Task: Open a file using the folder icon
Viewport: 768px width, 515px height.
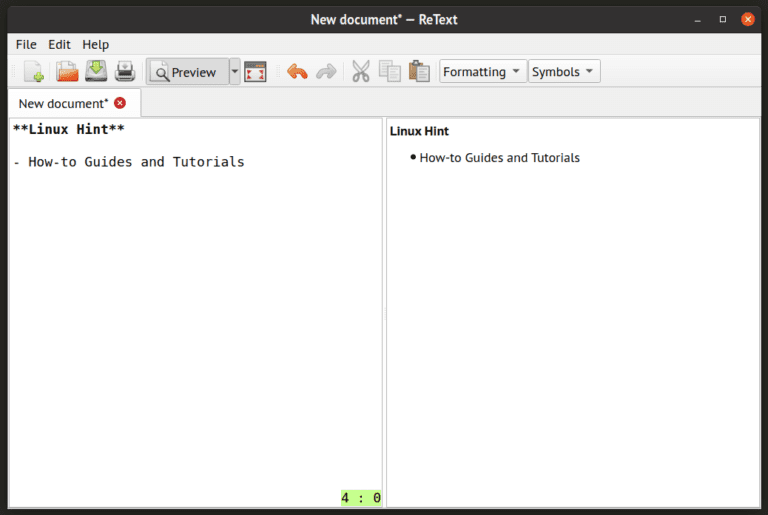Action: (67, 72)
